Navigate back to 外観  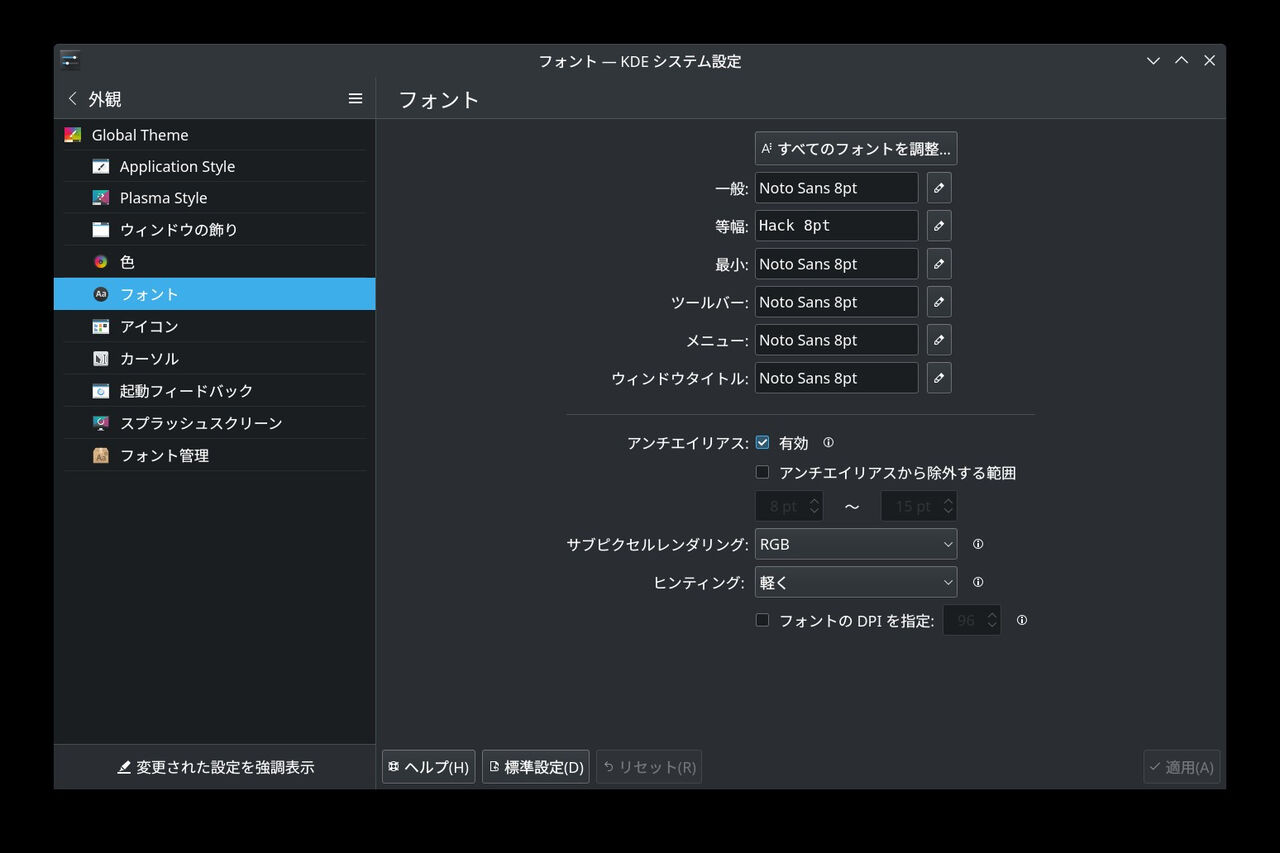[x=71, y=98]
